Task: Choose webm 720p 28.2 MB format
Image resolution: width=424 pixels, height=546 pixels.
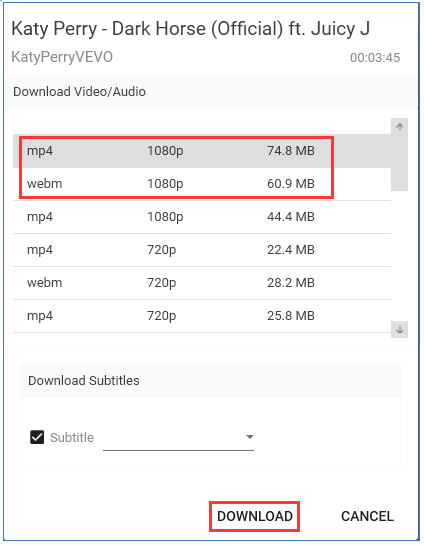Action: click(202, 283)
